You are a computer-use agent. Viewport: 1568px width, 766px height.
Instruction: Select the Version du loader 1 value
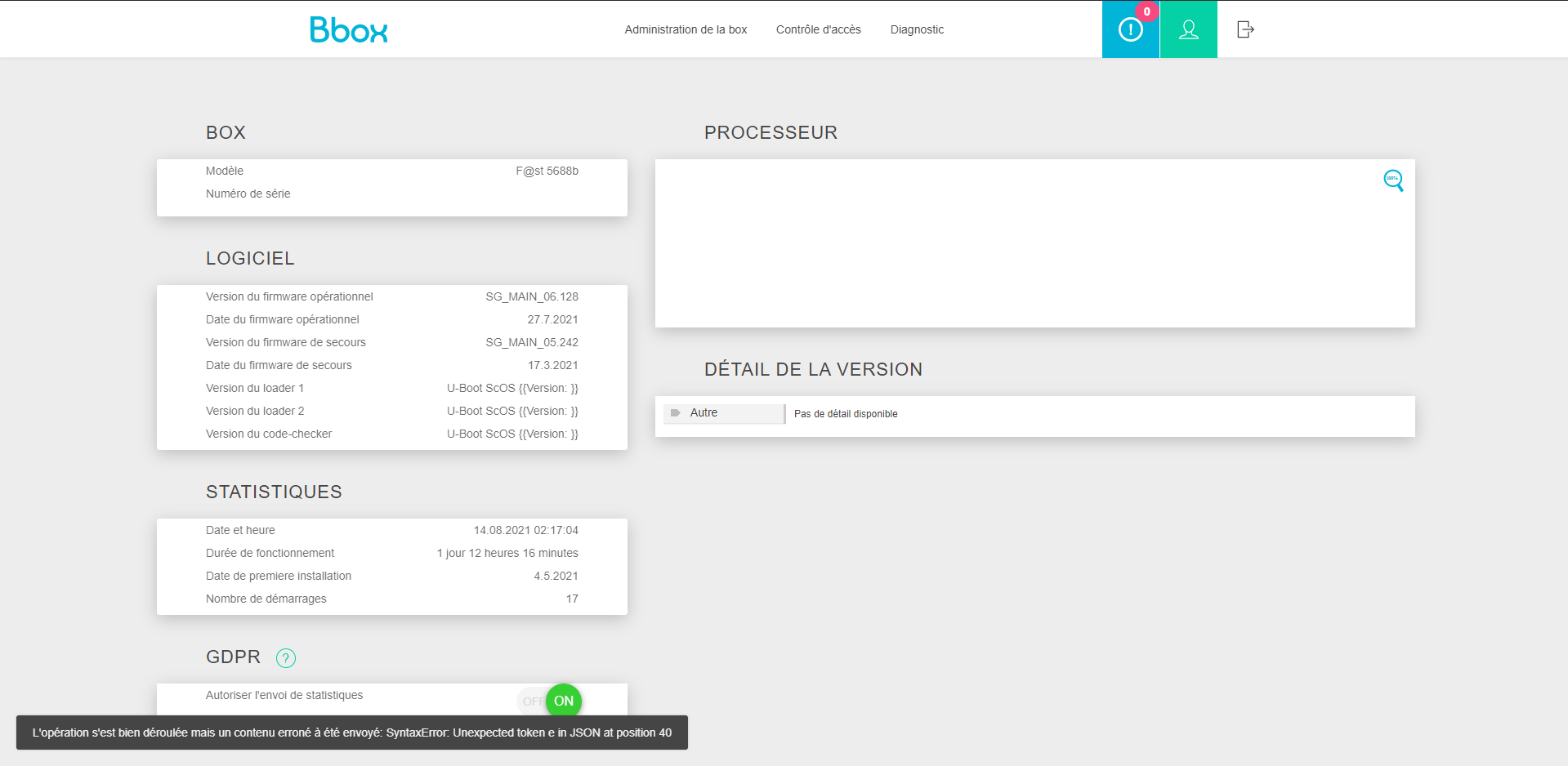(x=512, y=388)
